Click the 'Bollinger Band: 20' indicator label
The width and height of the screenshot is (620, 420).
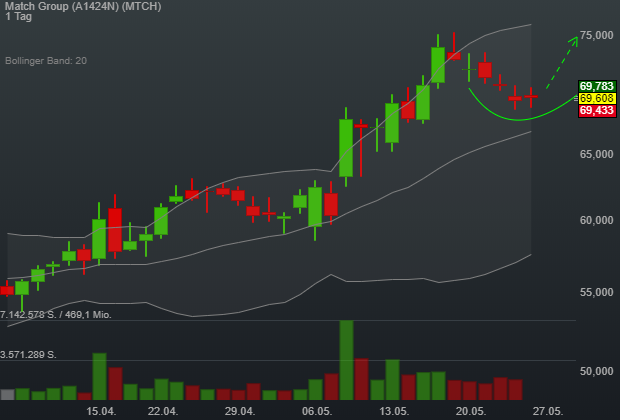[x=46, y=61]
